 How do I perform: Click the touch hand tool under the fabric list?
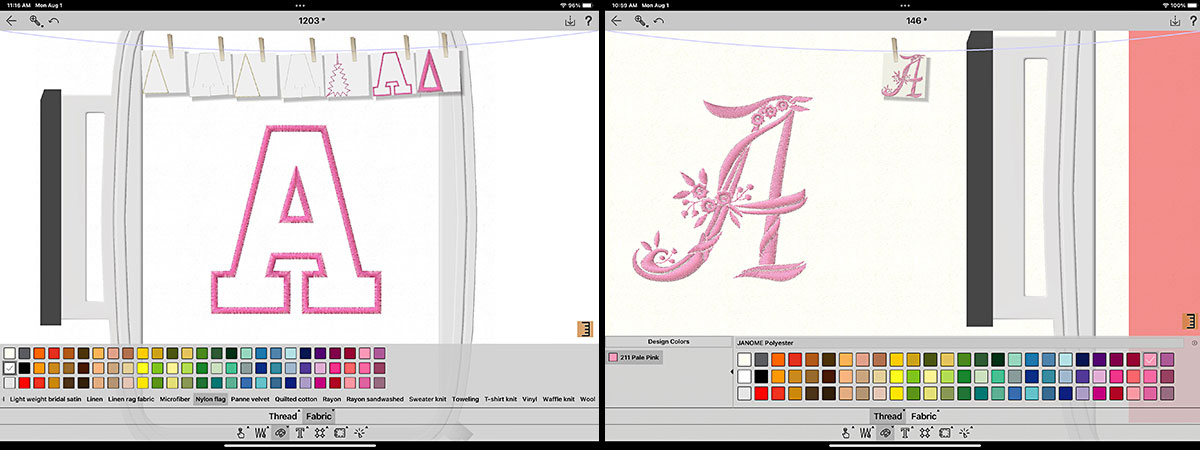pos(240,433)
